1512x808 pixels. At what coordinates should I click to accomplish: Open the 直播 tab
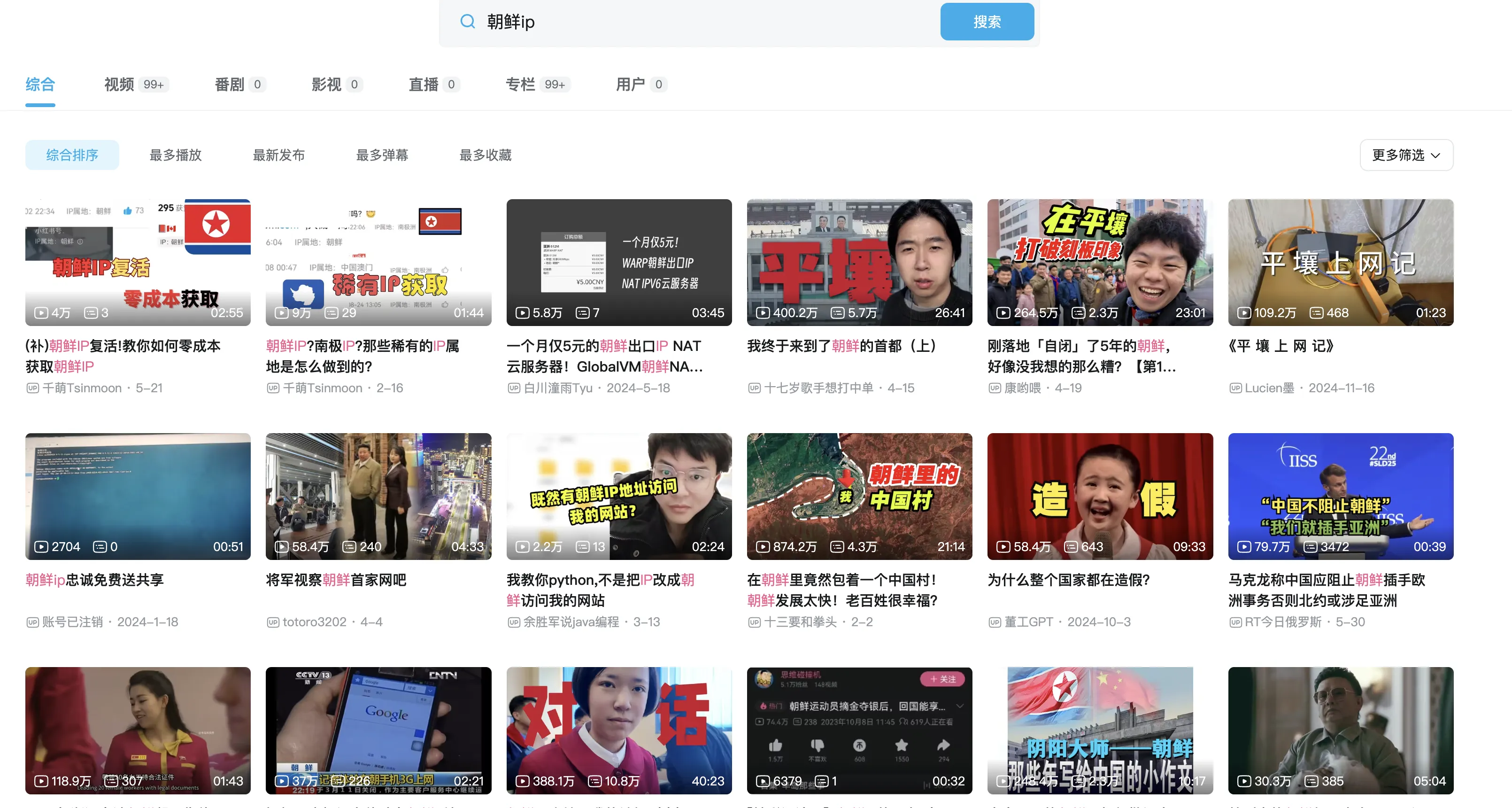434,85
